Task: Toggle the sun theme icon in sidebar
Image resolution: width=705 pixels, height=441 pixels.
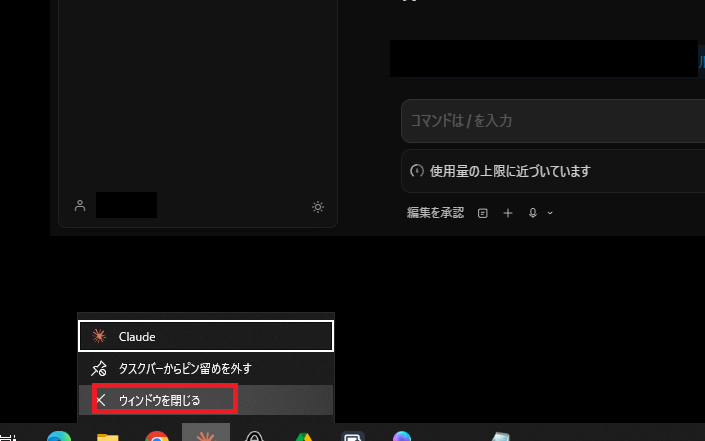Action: [318, 207]
